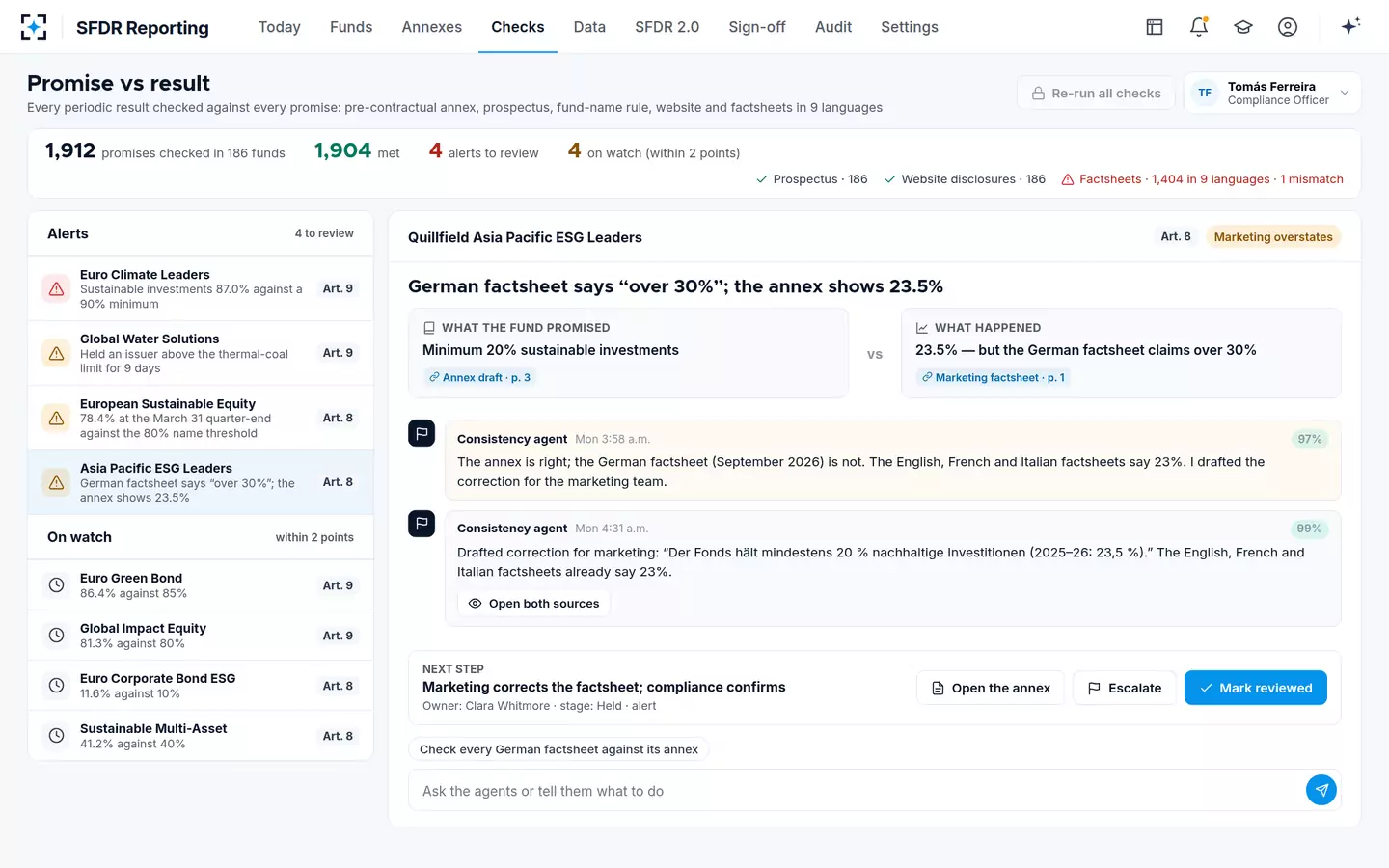Click Open both sources button
Viewport: 1389px width, 868px height.
click(x=533, y=604)
